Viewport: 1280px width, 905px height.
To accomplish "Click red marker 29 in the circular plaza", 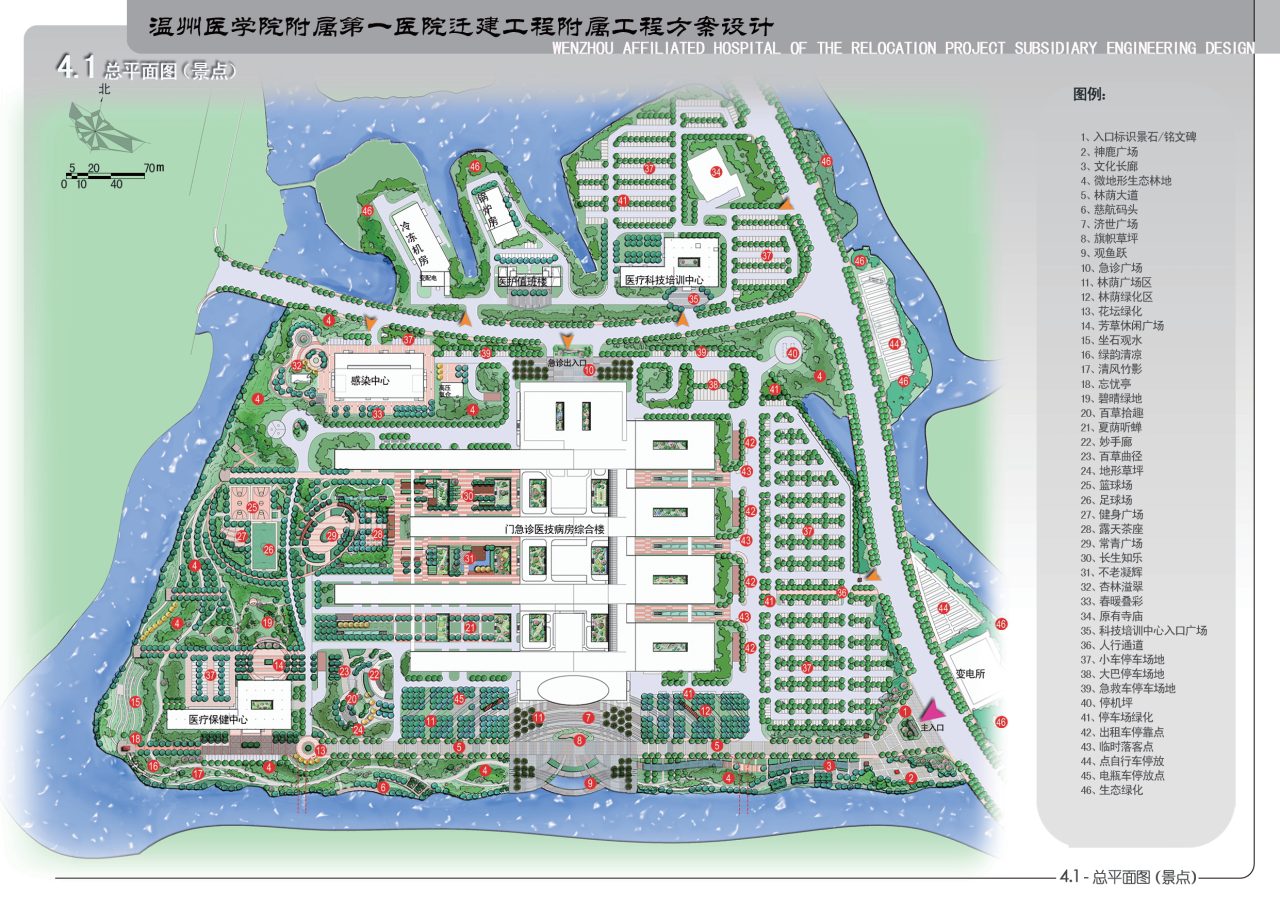I will point(331,535).
